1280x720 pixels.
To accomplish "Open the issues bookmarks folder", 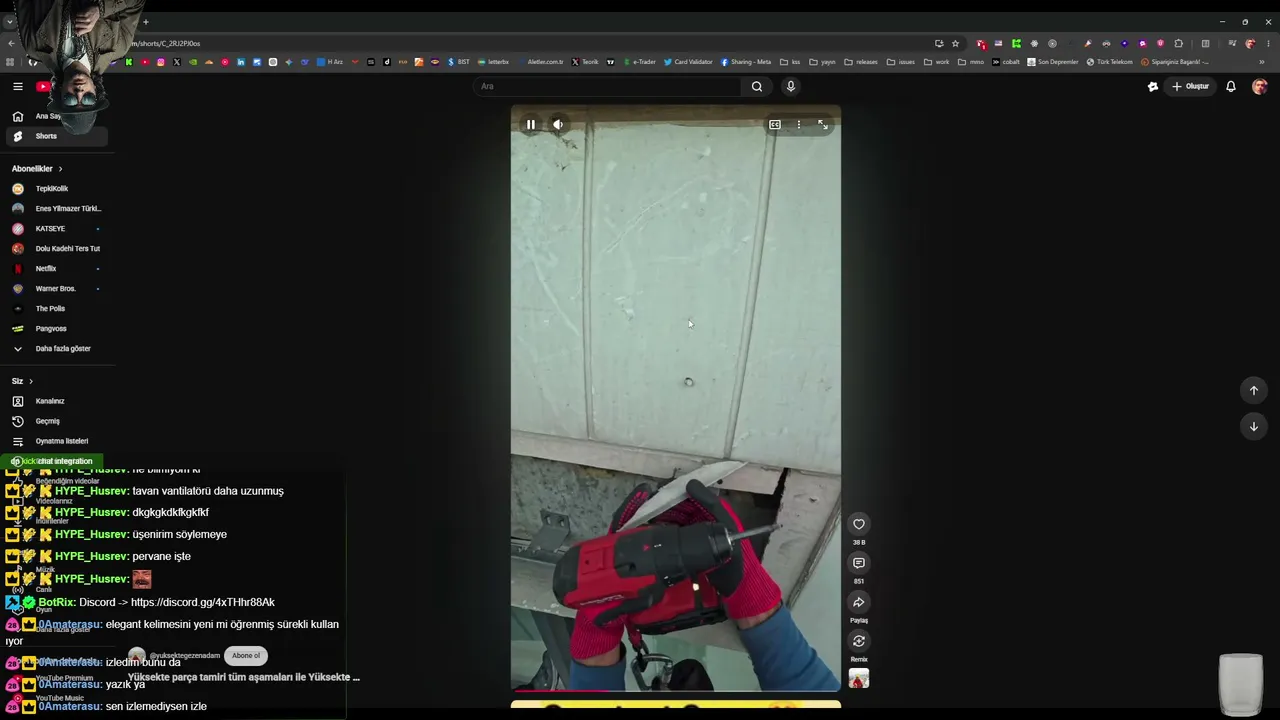I will [x=900, y=62].
